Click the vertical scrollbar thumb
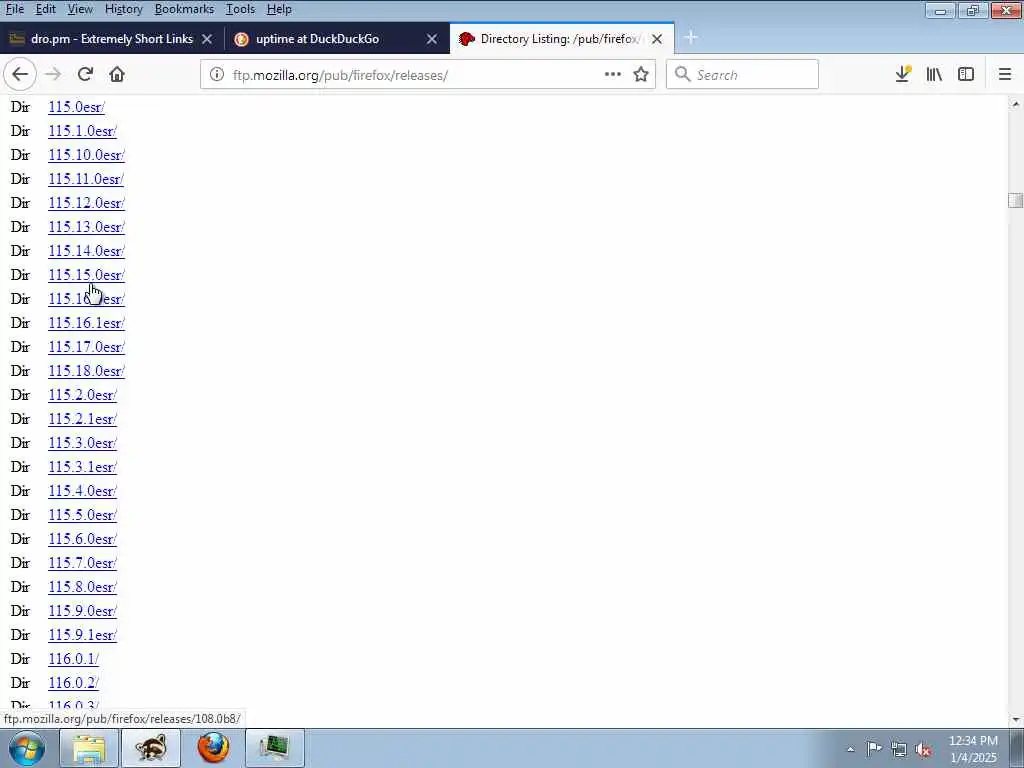The width and height of the screenshot is (1024, 768). point(1016,200)
